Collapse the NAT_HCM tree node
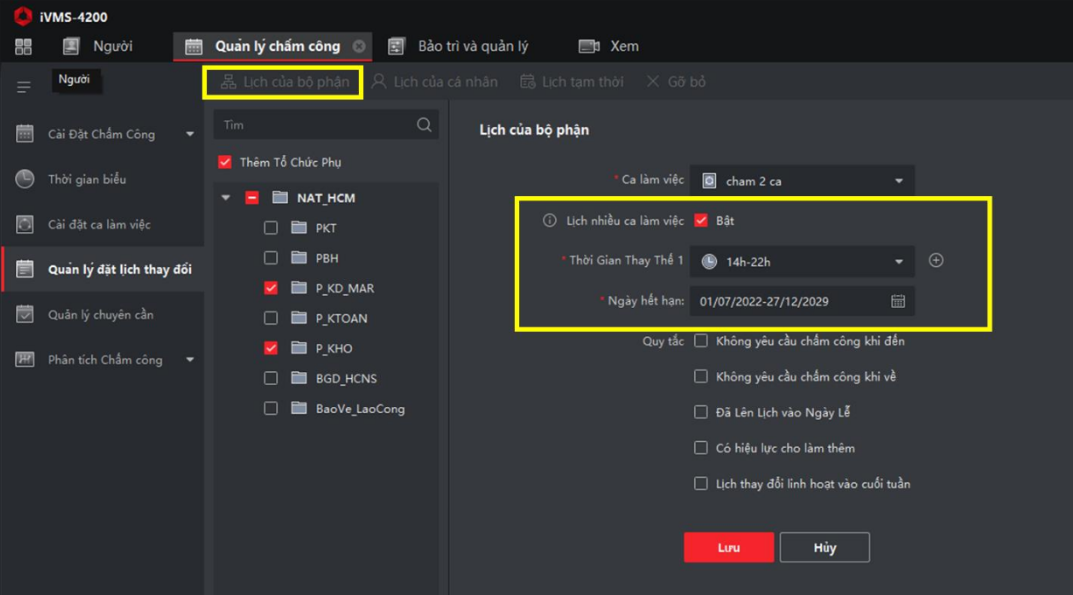This screenshot has height=595, width=1073. pyautogui.click(x=226, y=198)
